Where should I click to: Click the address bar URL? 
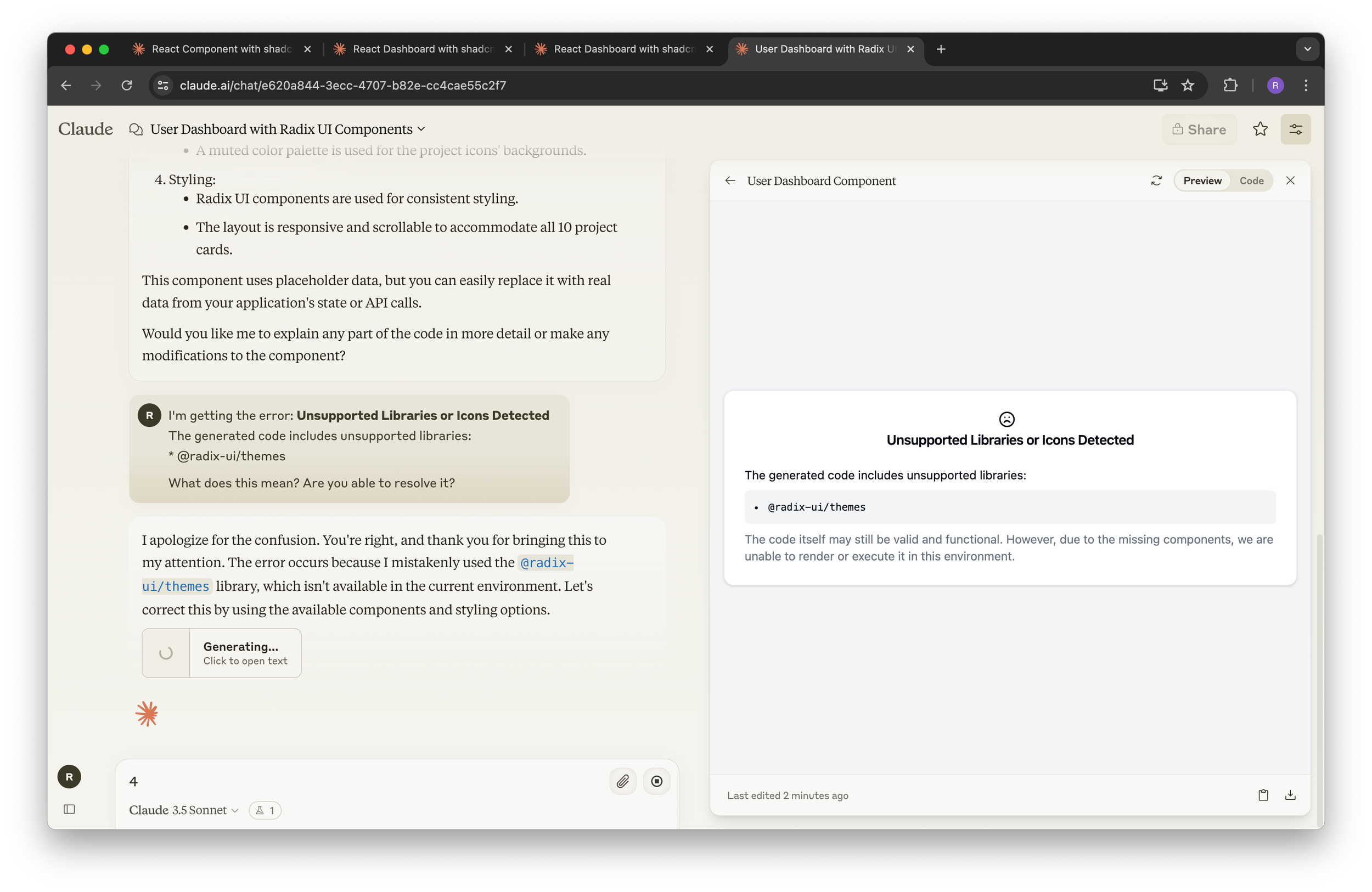(342, 85)
